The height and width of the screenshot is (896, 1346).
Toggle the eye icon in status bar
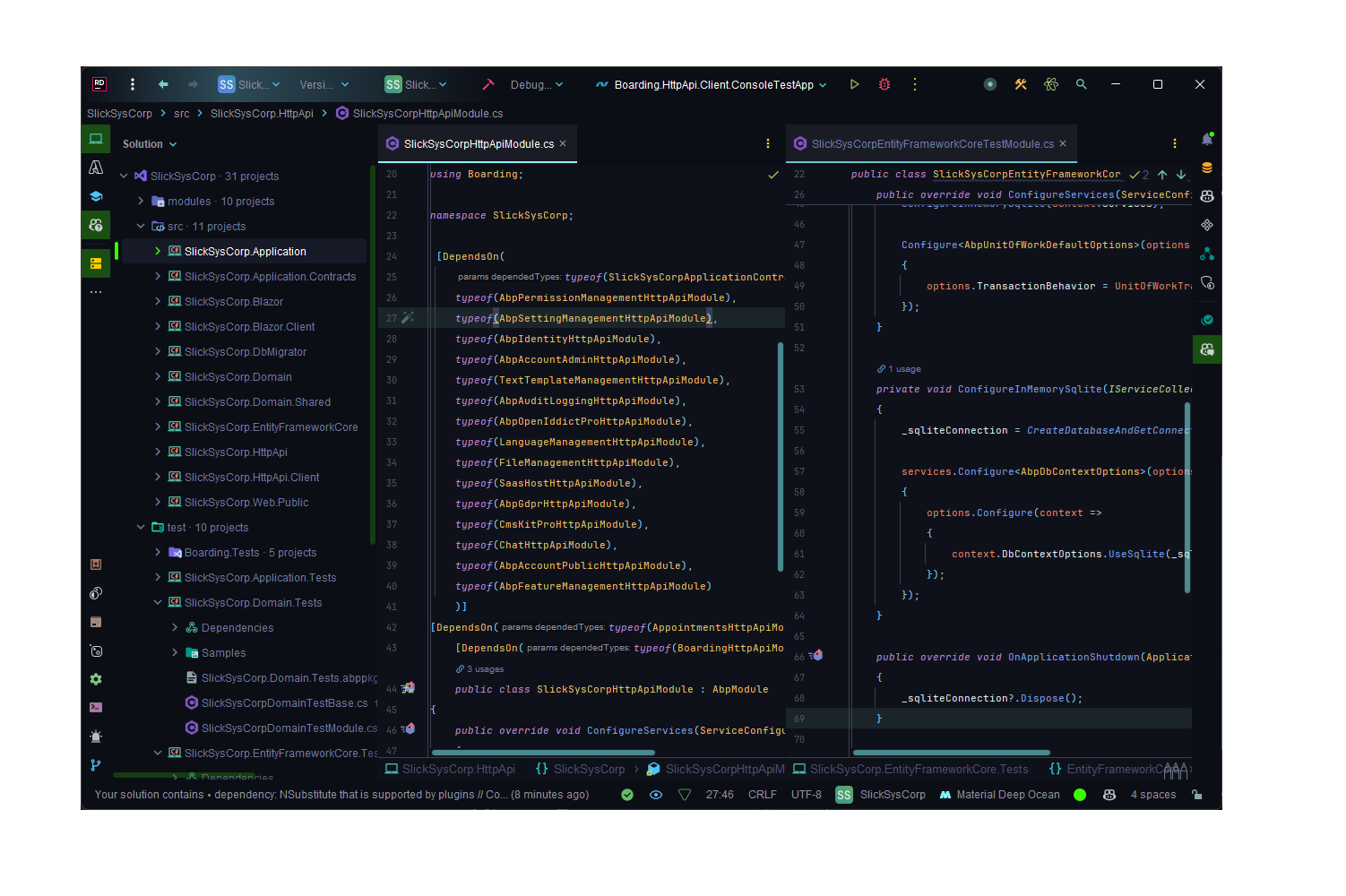656,795
